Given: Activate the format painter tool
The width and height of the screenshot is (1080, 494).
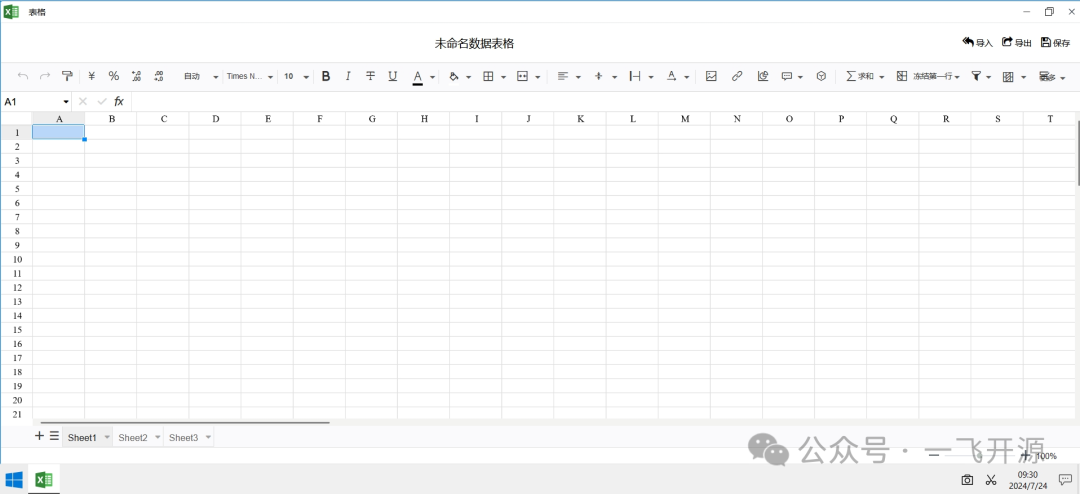Looking at the screenshot, I should pyautogui.click(x=67, y=76).
